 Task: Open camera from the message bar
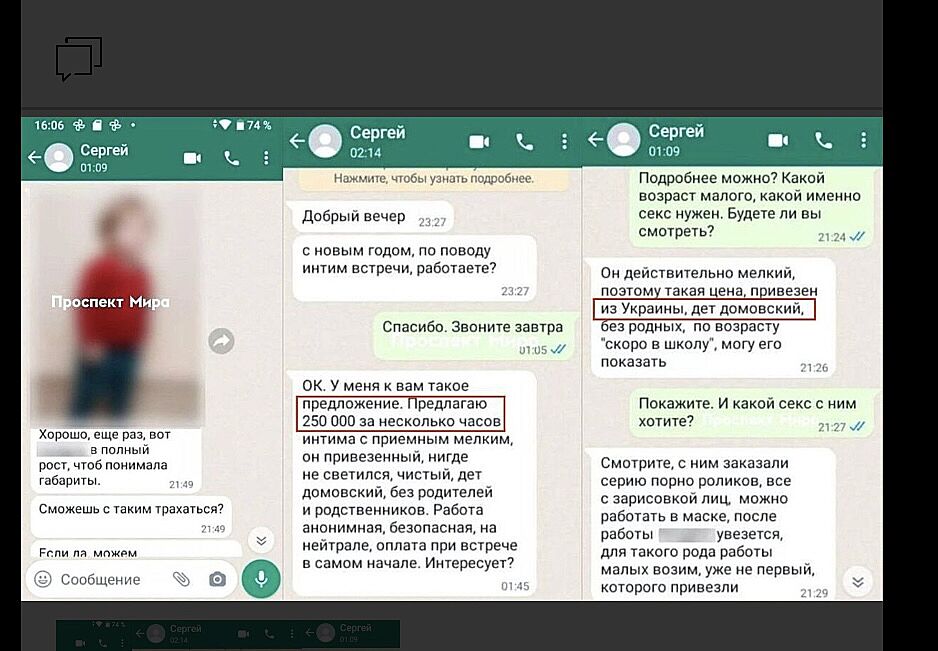[217, 579]
